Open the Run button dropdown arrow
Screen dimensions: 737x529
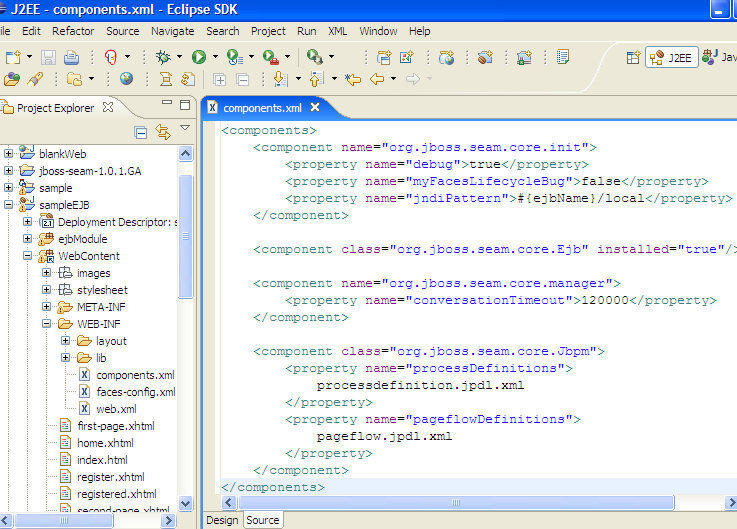pos(215,56)
